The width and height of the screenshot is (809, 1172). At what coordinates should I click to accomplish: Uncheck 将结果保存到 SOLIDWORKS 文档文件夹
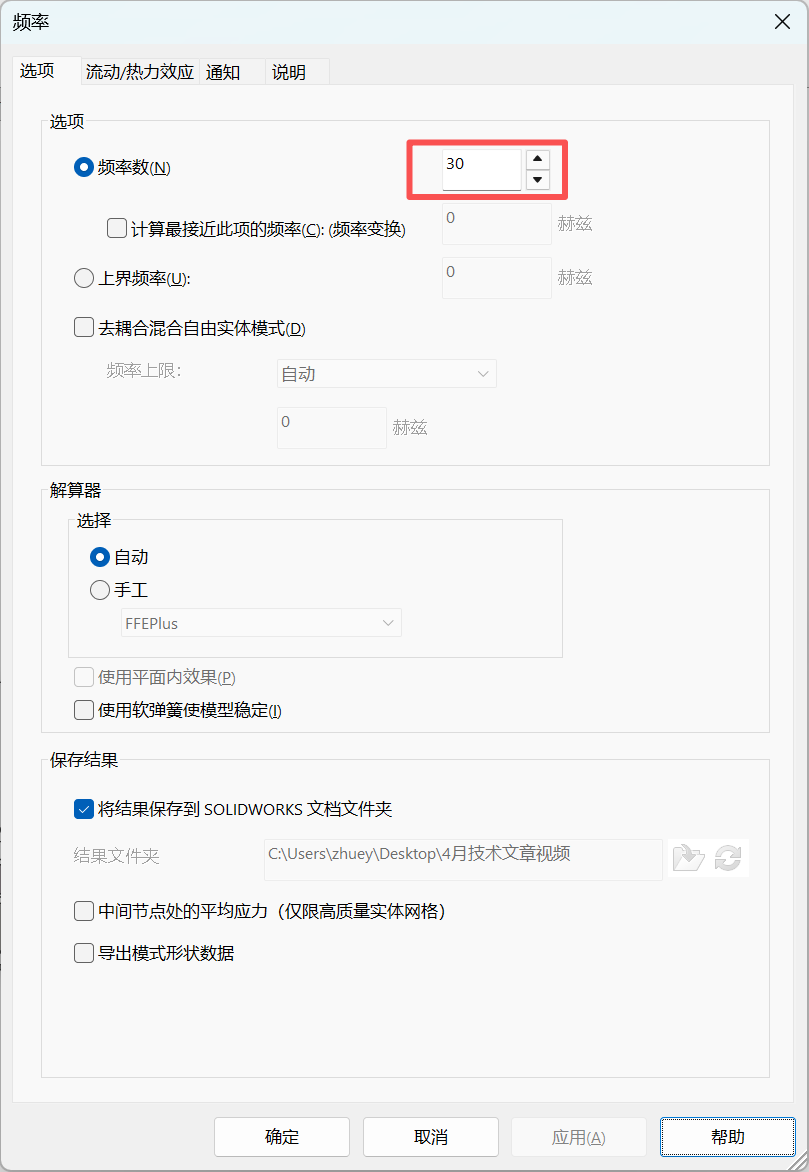click(84, 810)
